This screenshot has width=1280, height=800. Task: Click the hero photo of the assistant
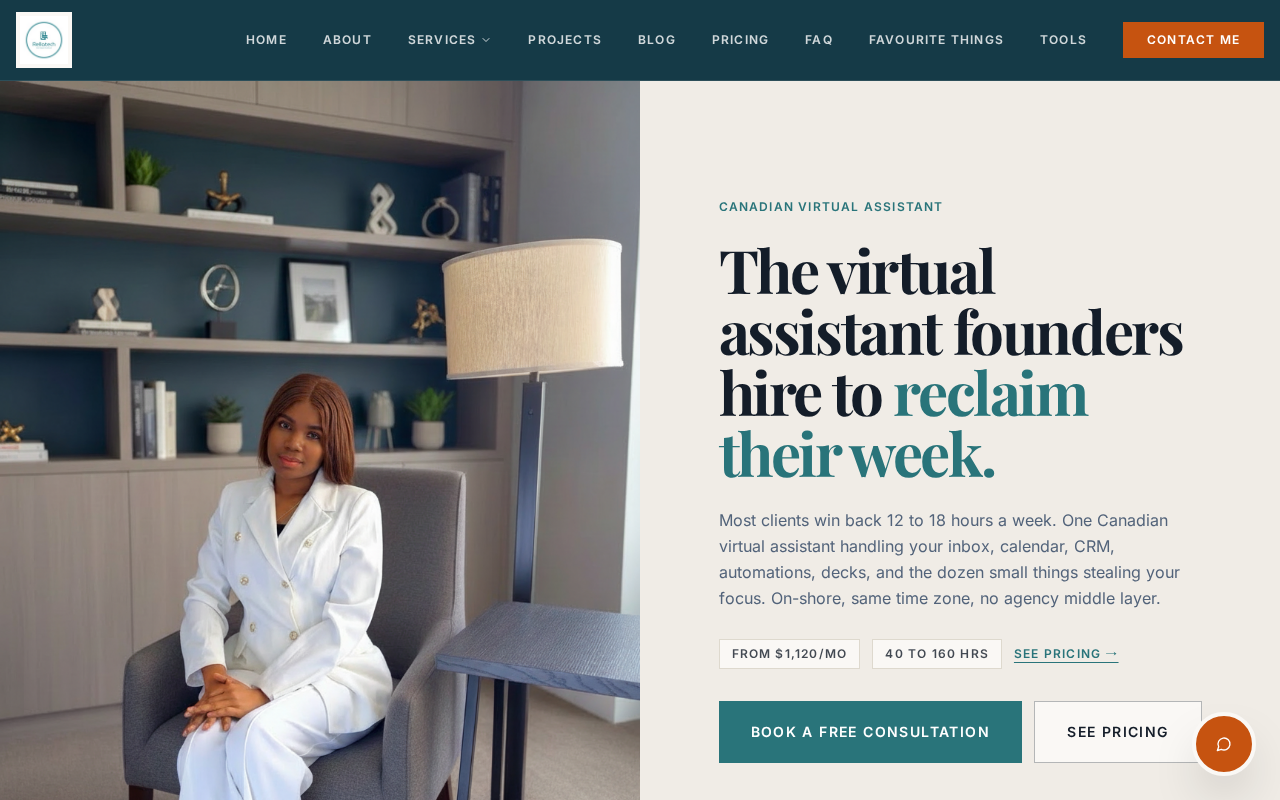pos(320,440)
